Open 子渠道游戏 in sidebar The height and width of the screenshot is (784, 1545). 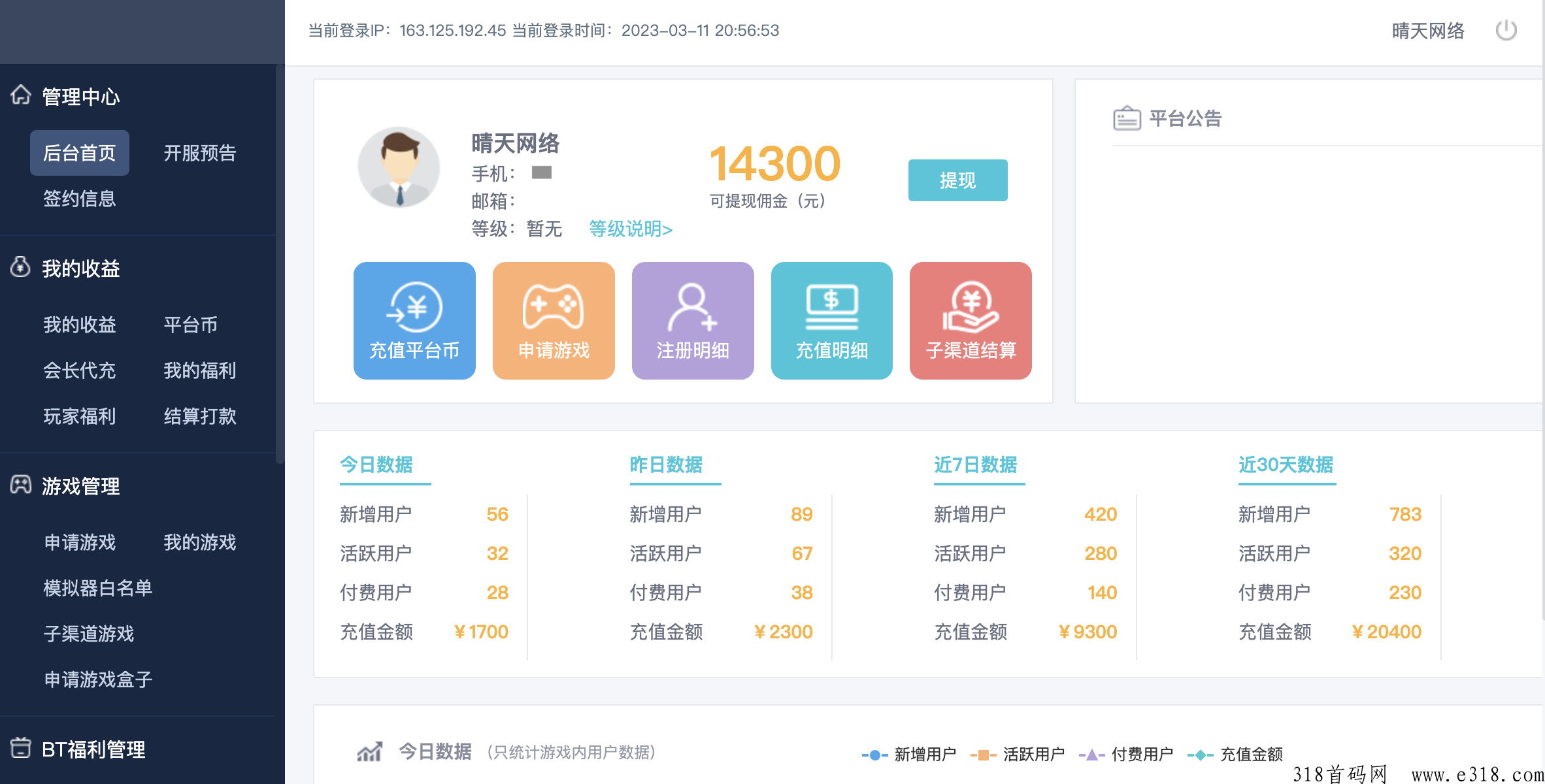coord(89,634)
